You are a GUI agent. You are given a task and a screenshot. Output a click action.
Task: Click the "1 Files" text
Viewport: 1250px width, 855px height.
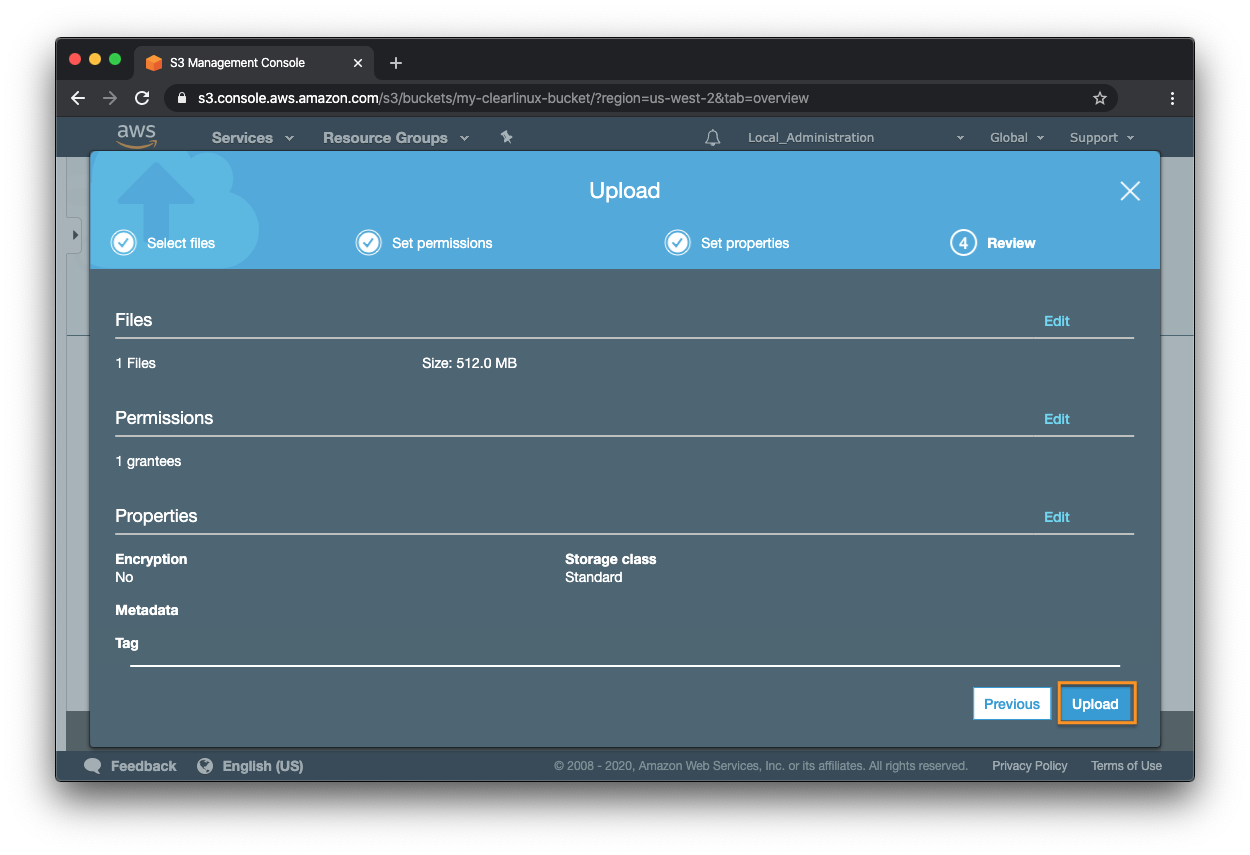pyautogui.click(x=136, y=363)
